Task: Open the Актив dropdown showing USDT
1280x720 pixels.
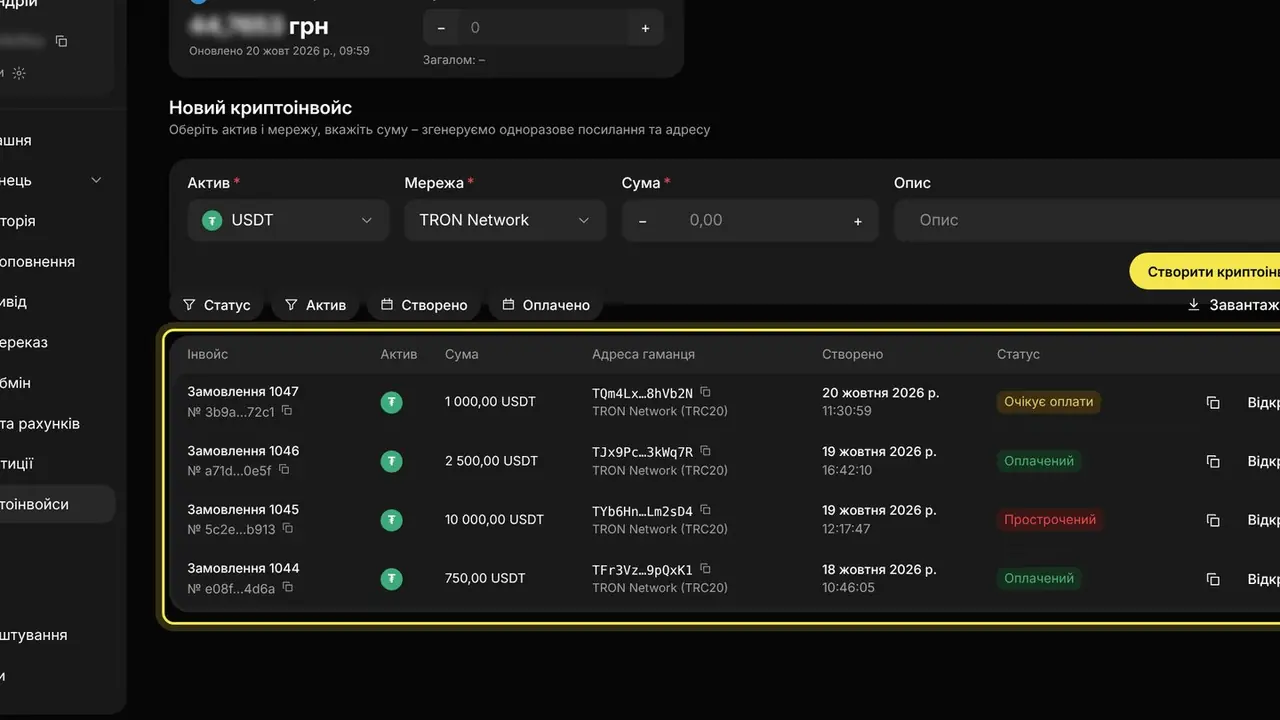Action: click(x=288, y=220)
